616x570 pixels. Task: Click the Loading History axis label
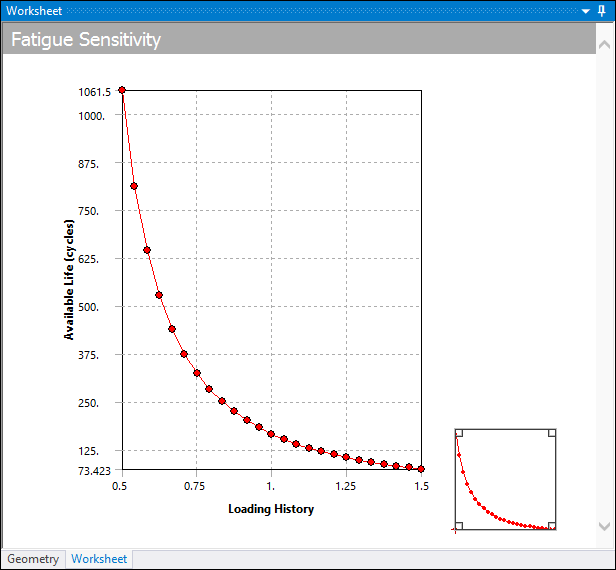coord(271,509)
